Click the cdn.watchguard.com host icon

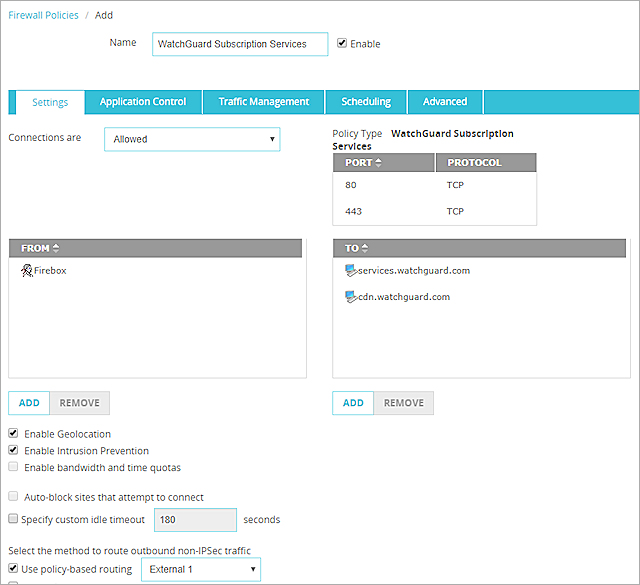point(350,296)
